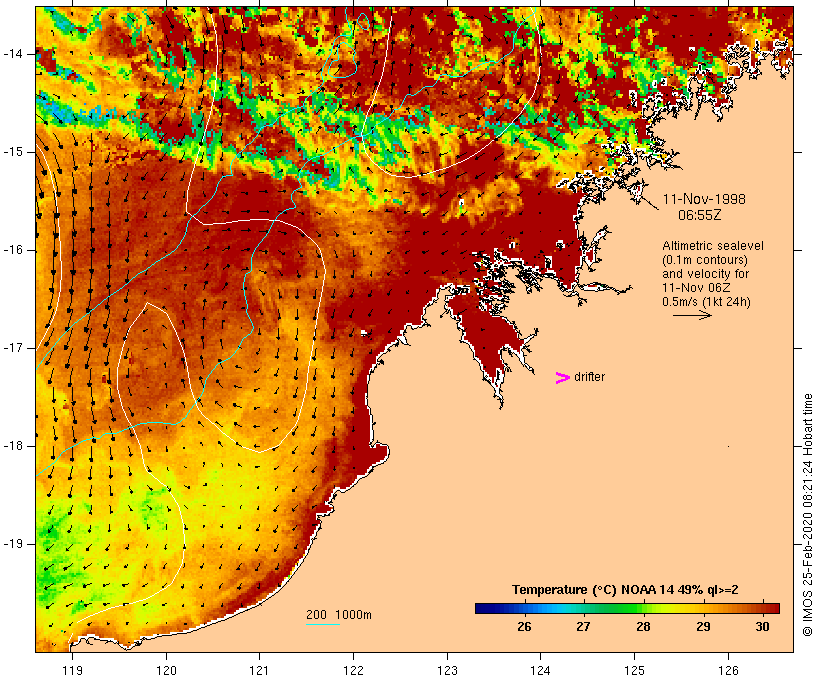This screenshot has height=680, width=820.
Task: Click the IMOS copyright timestamp text
Action: coord(807,515)
